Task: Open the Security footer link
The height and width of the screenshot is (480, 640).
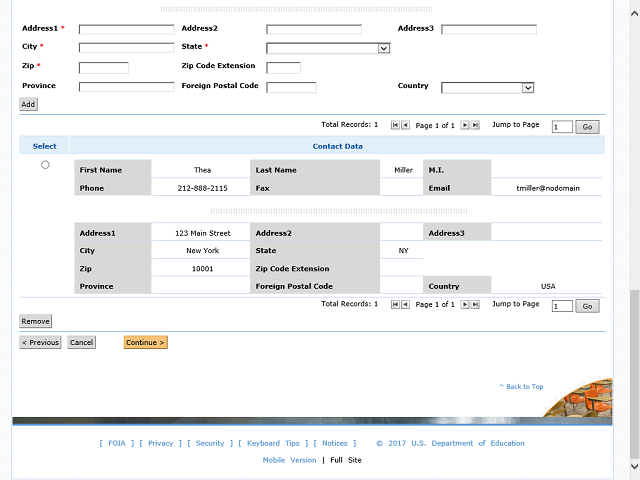Action: point(210,443)
